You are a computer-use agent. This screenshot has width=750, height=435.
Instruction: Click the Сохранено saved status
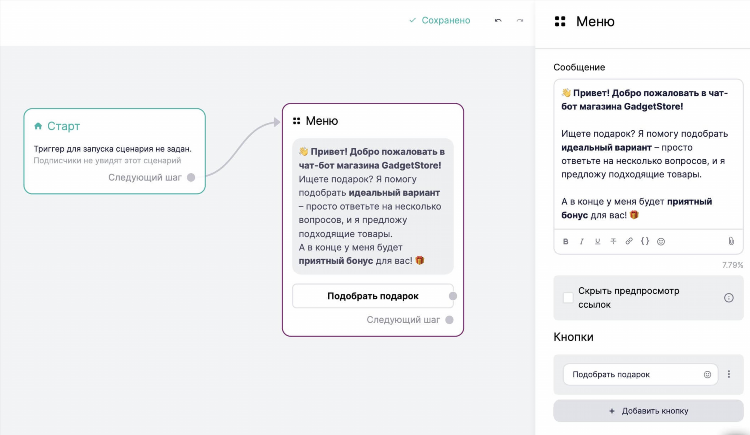[x=440, y=21]
